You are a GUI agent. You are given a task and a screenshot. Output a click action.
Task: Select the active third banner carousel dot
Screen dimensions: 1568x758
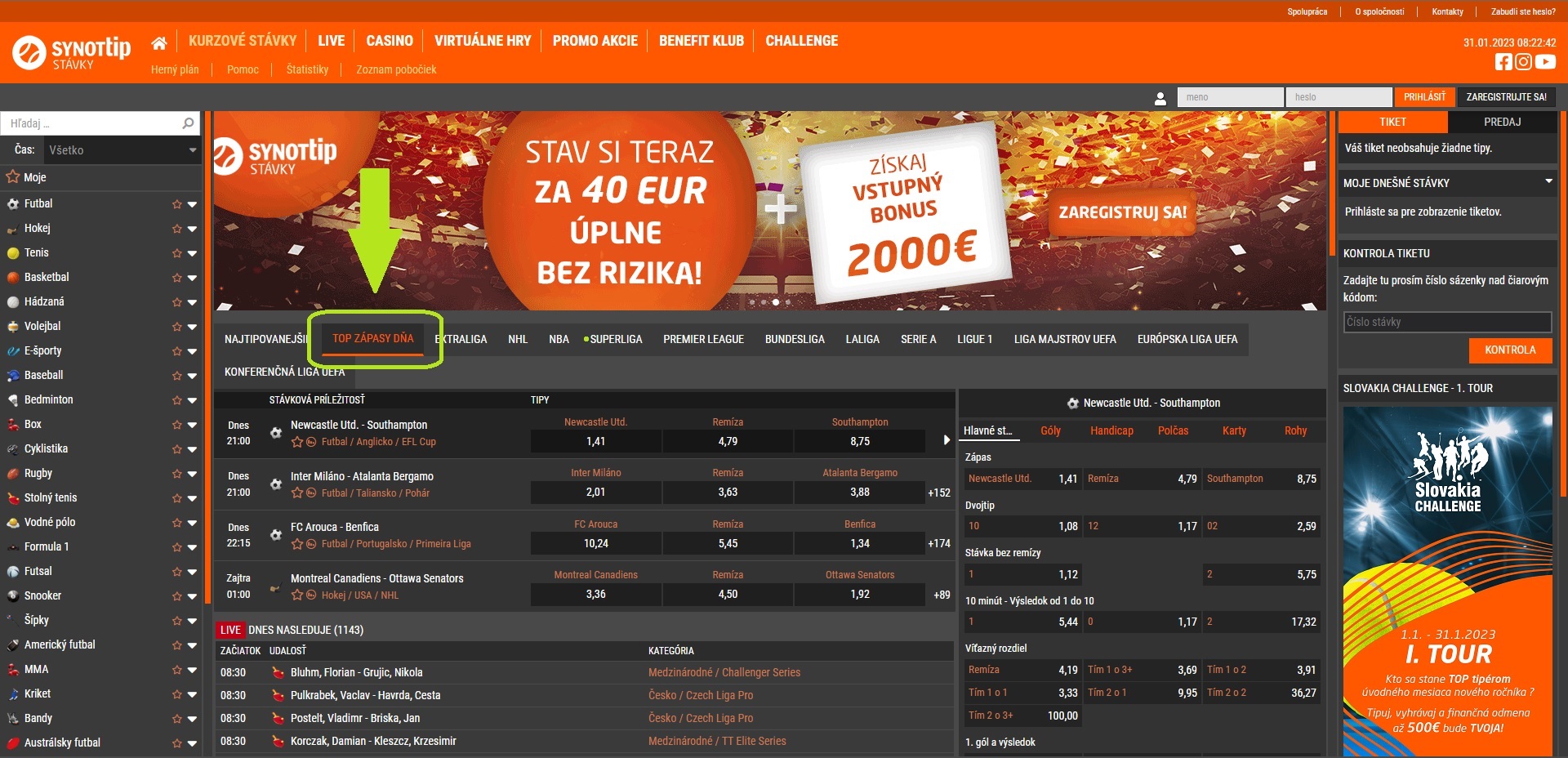776,302
